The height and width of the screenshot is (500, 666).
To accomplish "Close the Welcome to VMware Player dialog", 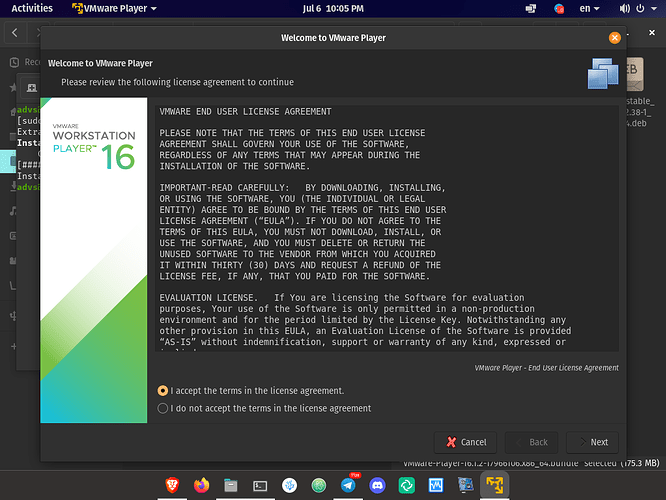I will point(614,38).
